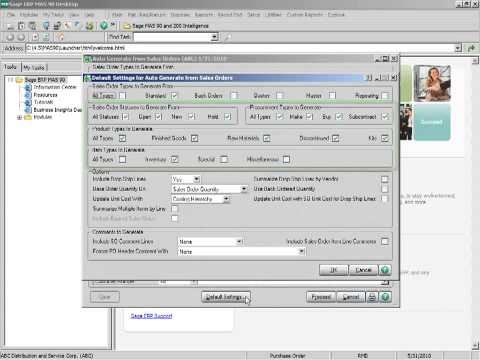Uncheck the Raw Materials product type
This screenshot has height=360, width=480.
click(x=267, y=138)
